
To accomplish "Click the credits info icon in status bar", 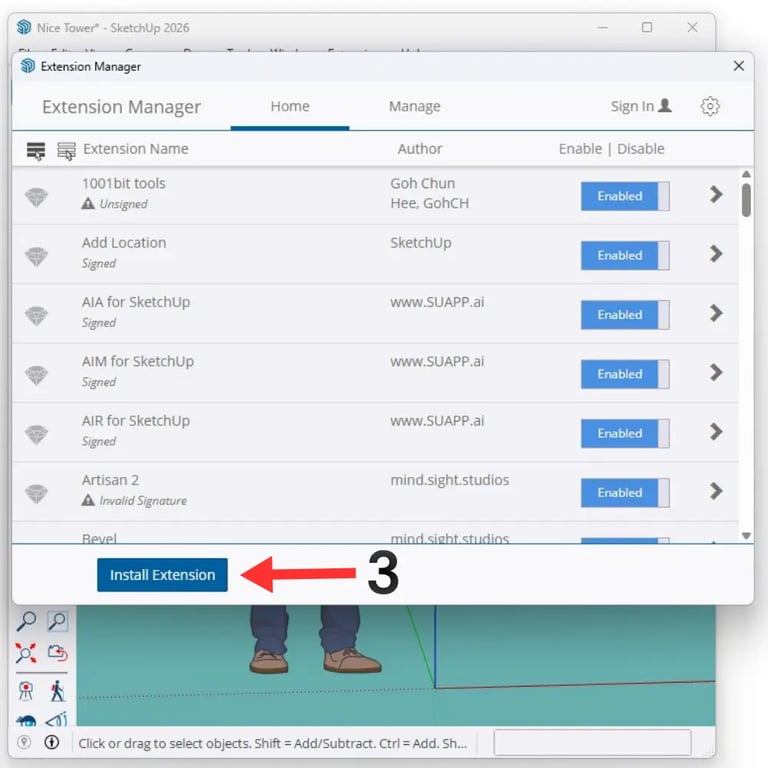I will pyautogui.click(x=52, y=742).
